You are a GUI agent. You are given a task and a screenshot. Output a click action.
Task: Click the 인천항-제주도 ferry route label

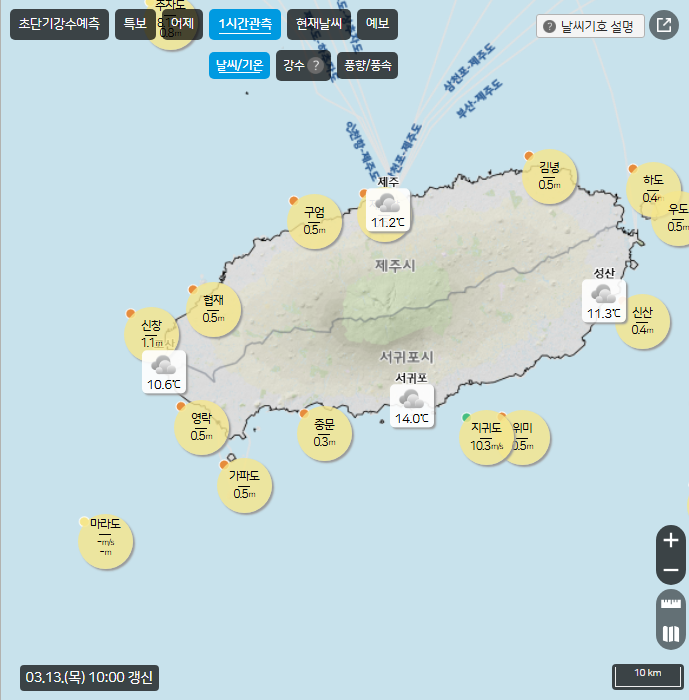coord(362,150)
